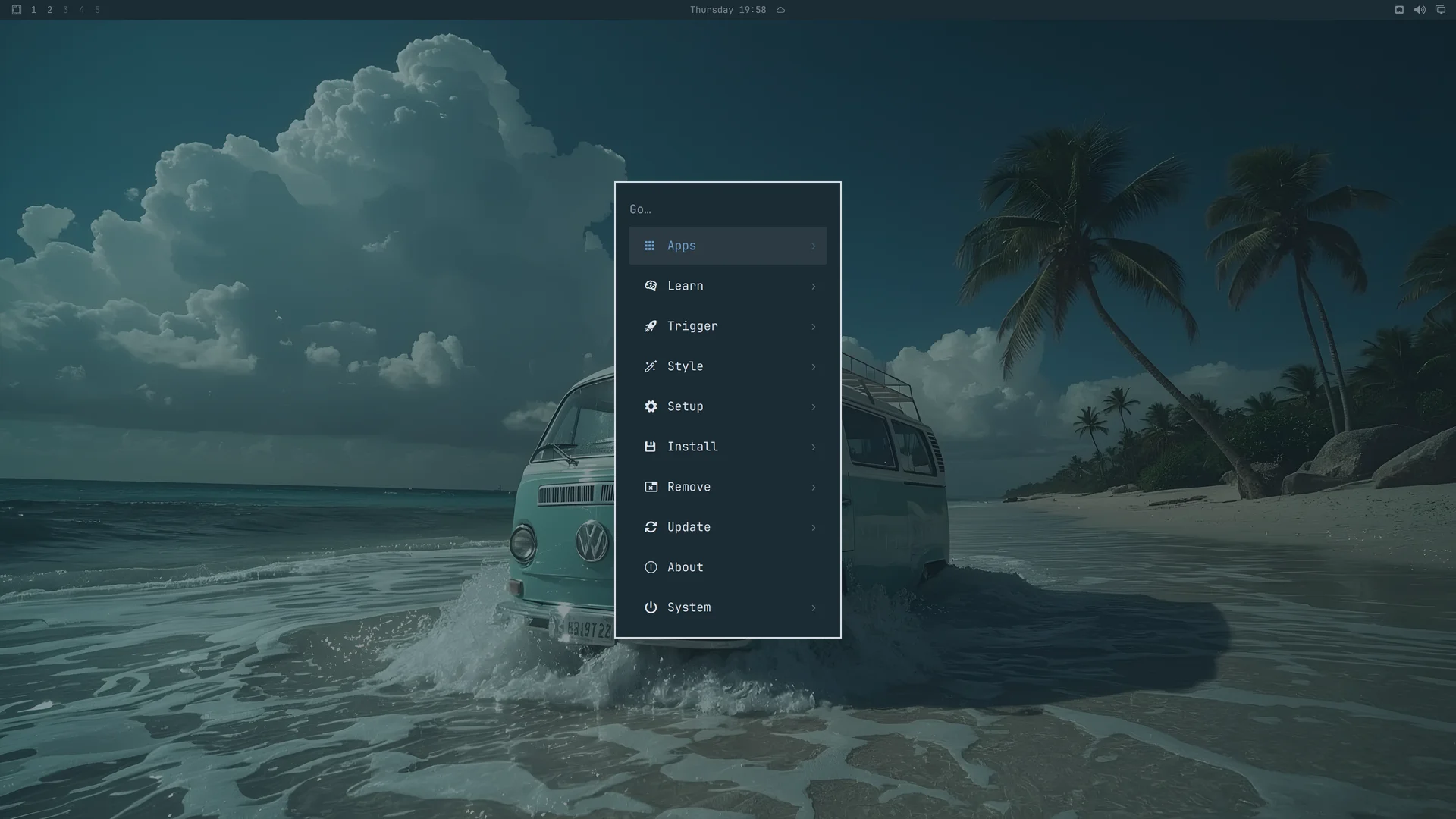The height and width of the screenshot is (819, 1456).
Task: Open the Learn menu entry
Action: pyautogui.click(x=728, y=286)
